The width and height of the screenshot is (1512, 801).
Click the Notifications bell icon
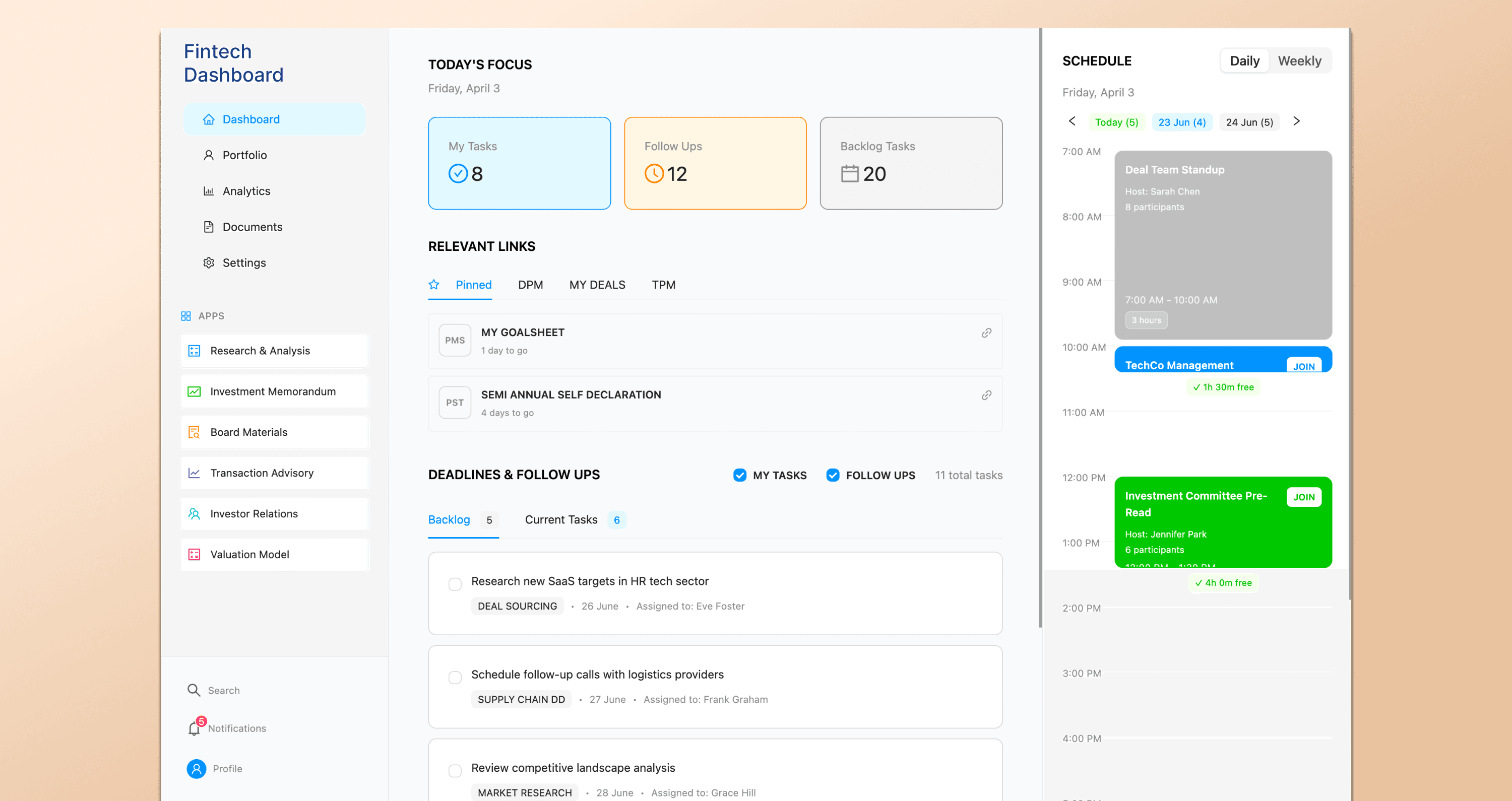pos(194,728)
